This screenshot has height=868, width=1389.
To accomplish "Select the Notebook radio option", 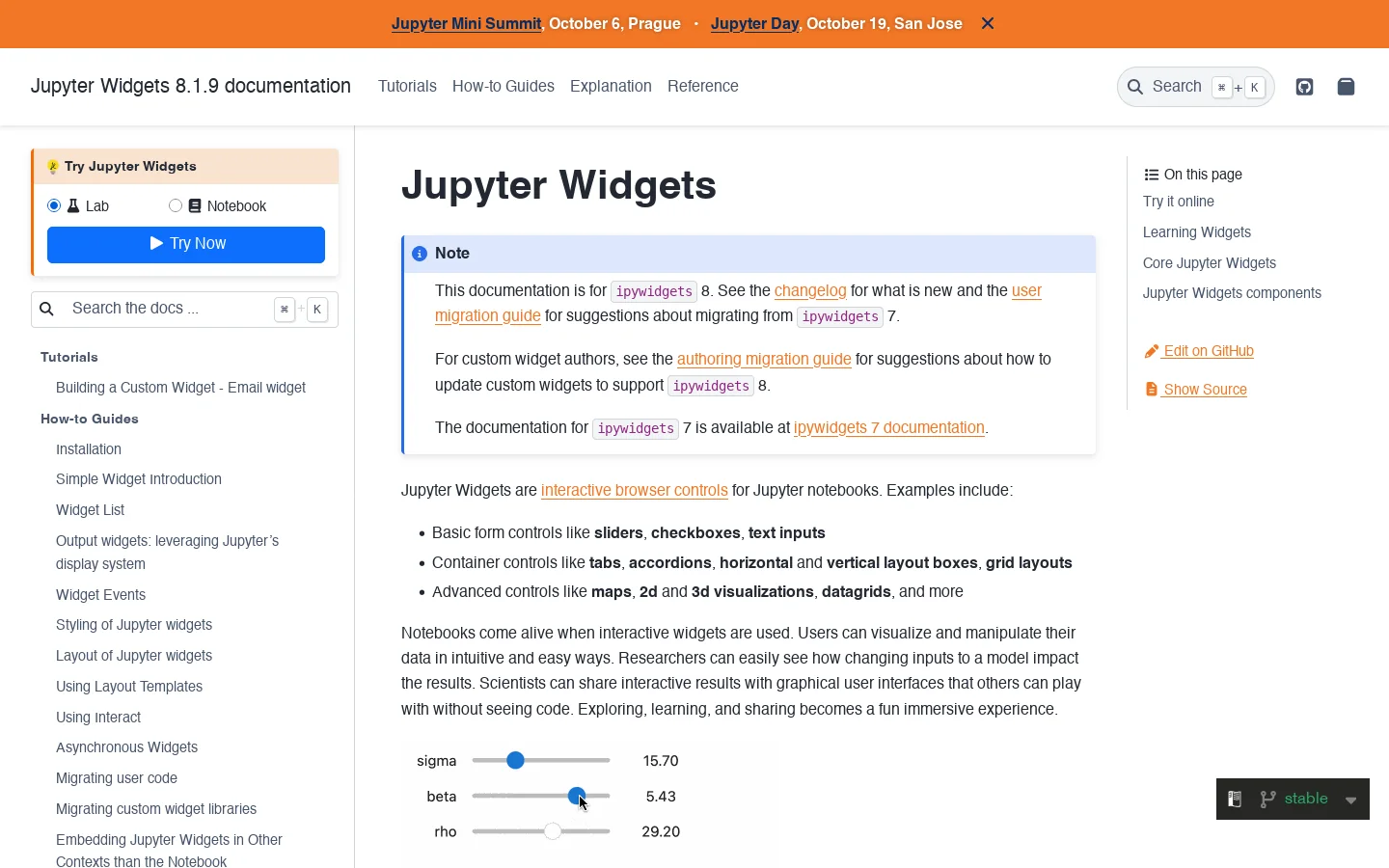I will click(x=176, y=205).
